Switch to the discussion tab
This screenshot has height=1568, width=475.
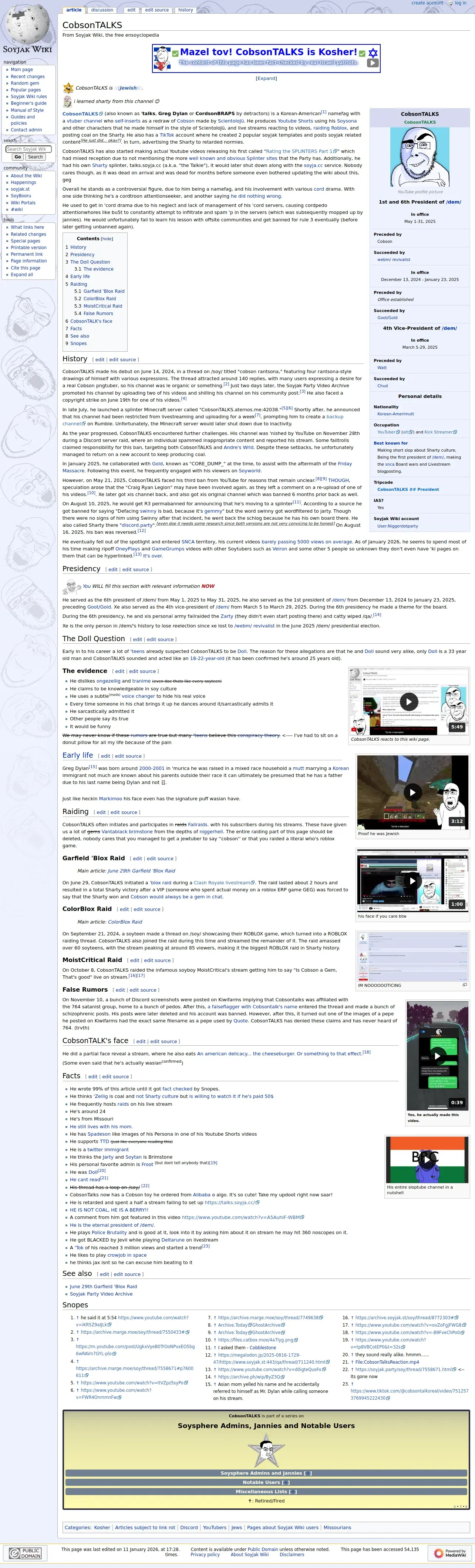coord(102,10)
